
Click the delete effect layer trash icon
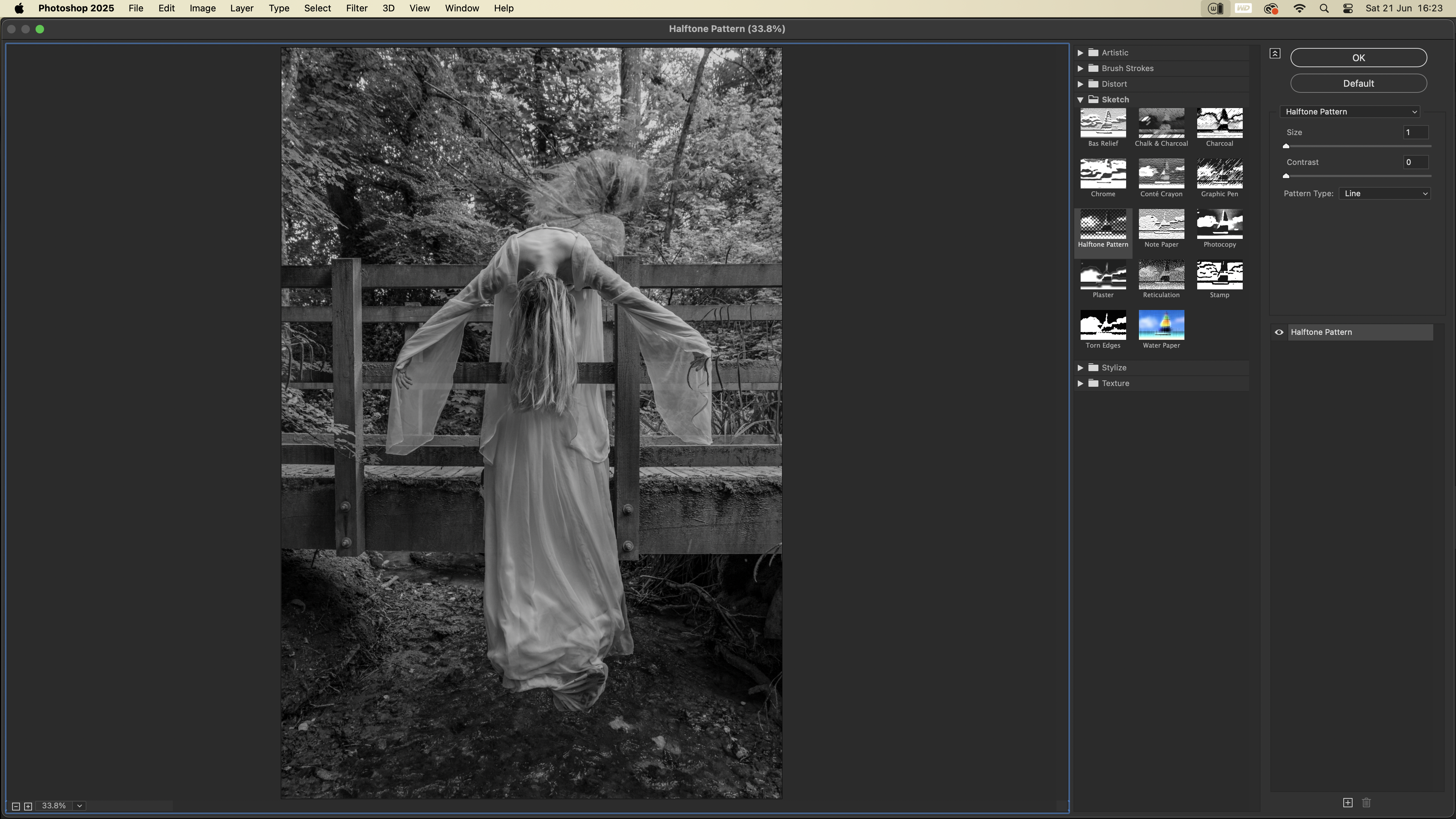(1366, 803)
